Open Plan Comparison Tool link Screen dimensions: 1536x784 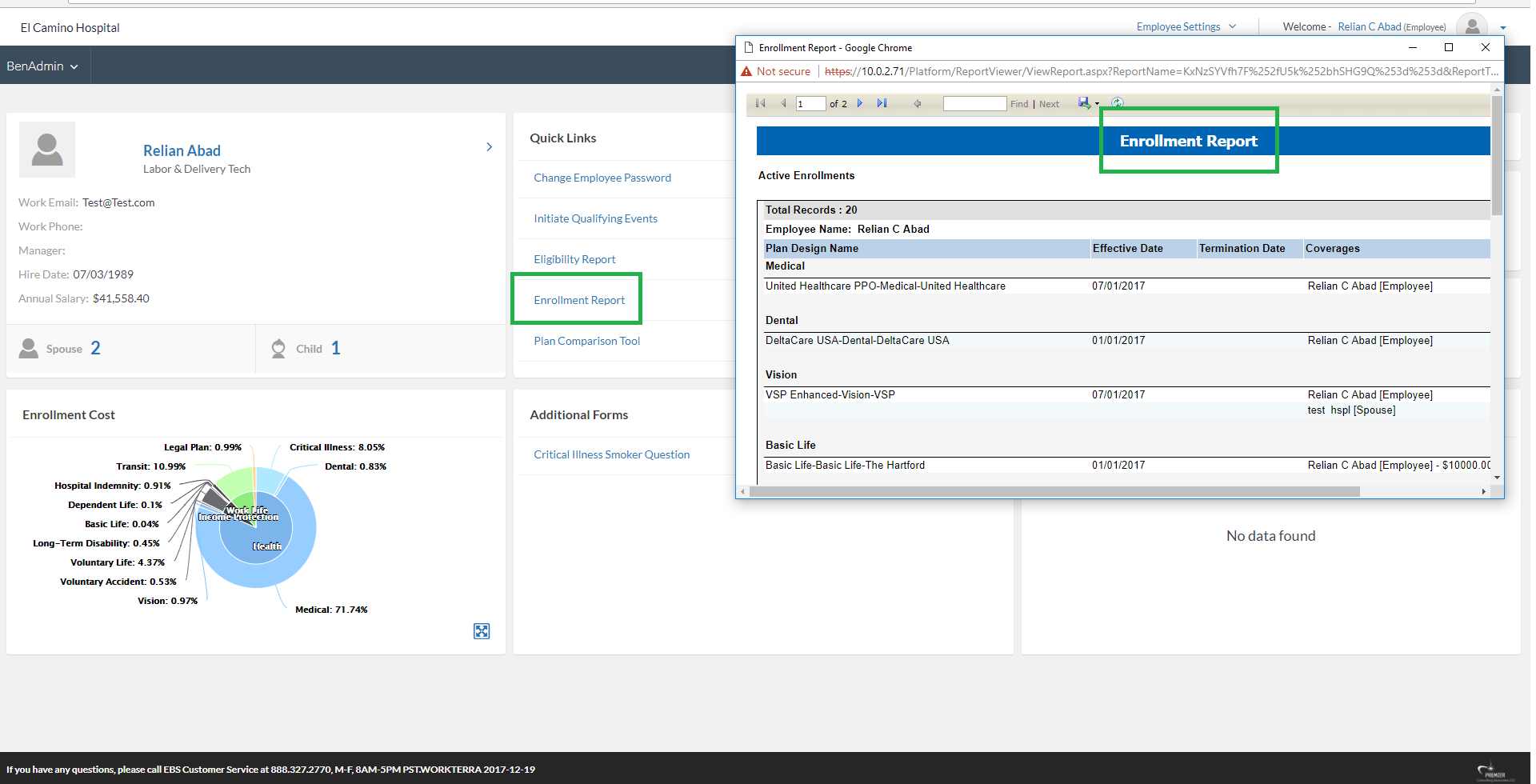click(x=586, y=341)
